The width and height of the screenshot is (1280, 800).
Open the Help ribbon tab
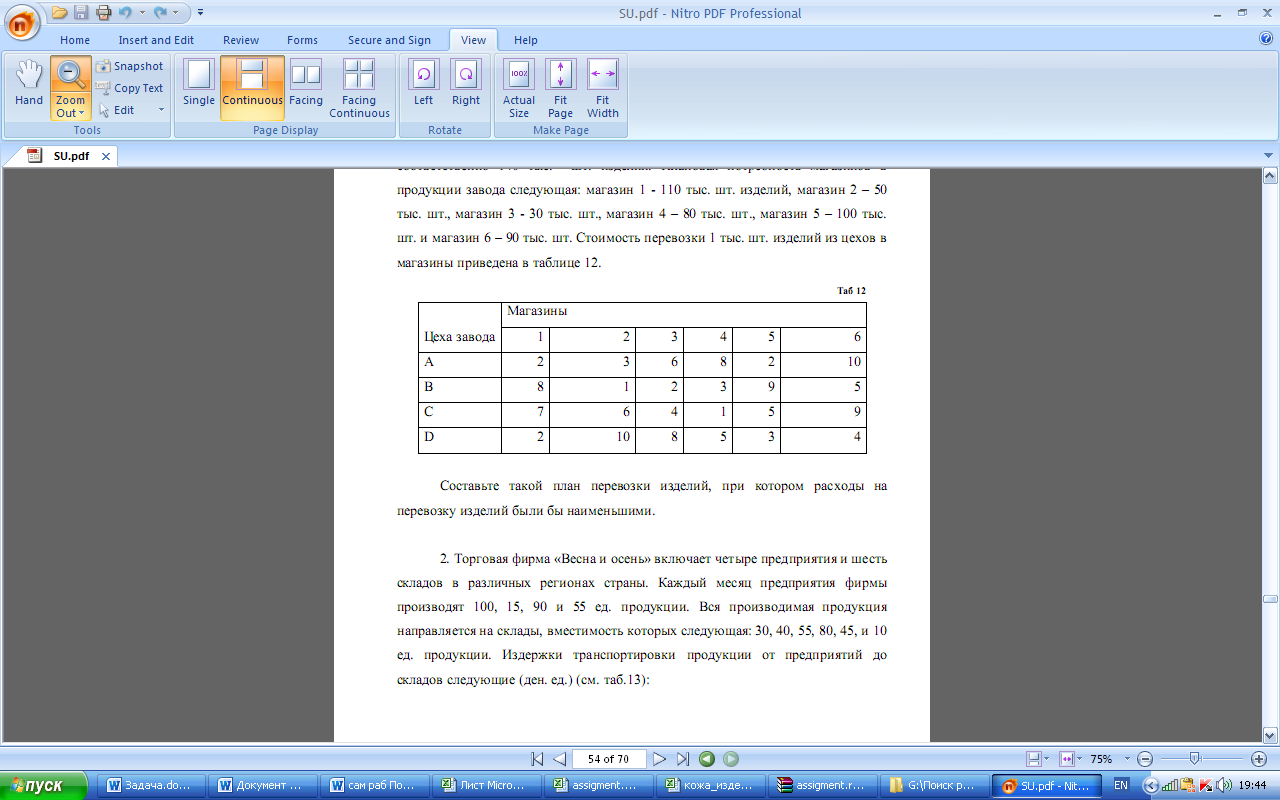click(x=525, y=40)
